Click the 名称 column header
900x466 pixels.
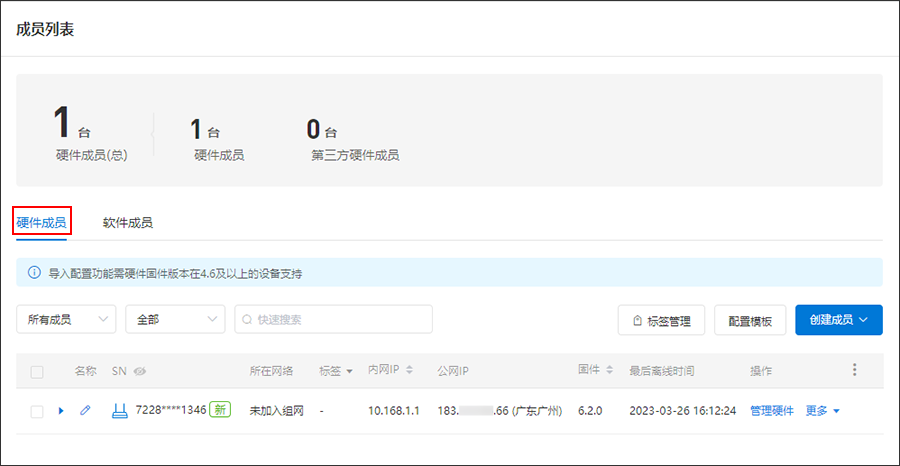tap(85, 371)
